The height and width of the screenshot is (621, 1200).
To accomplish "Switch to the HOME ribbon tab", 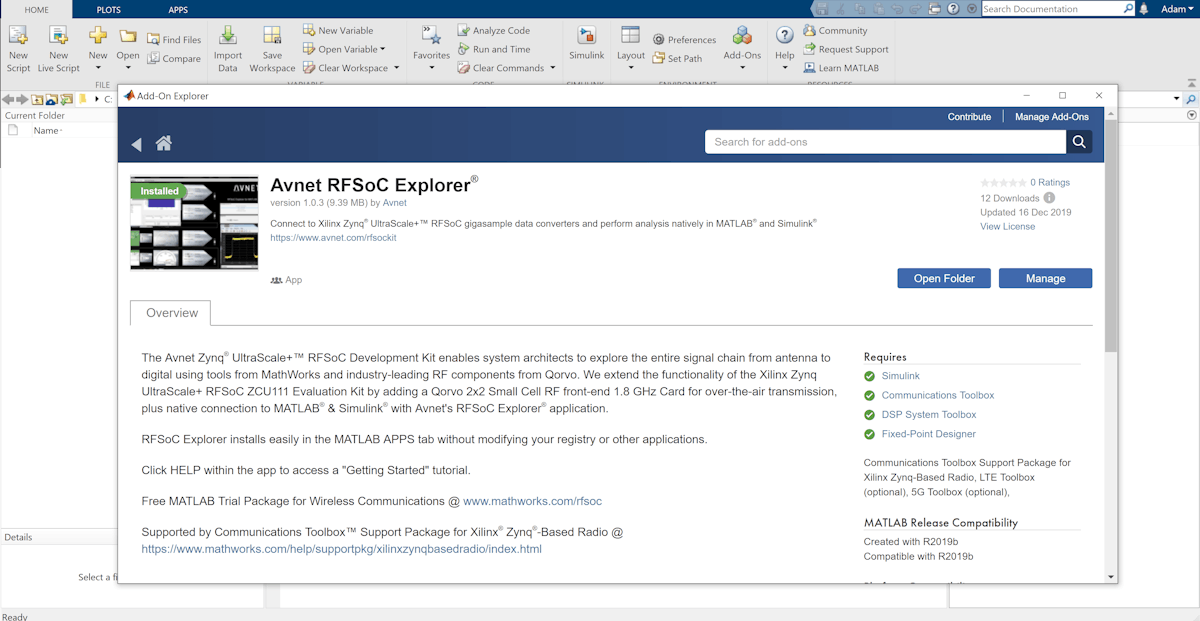I will (35, 9).
